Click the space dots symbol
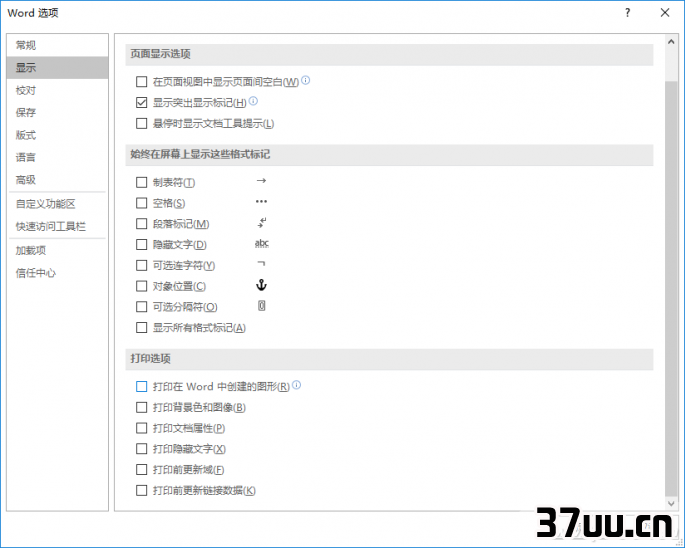The width and height of the screenshot is (685, 548). click(x=261, y=201)
